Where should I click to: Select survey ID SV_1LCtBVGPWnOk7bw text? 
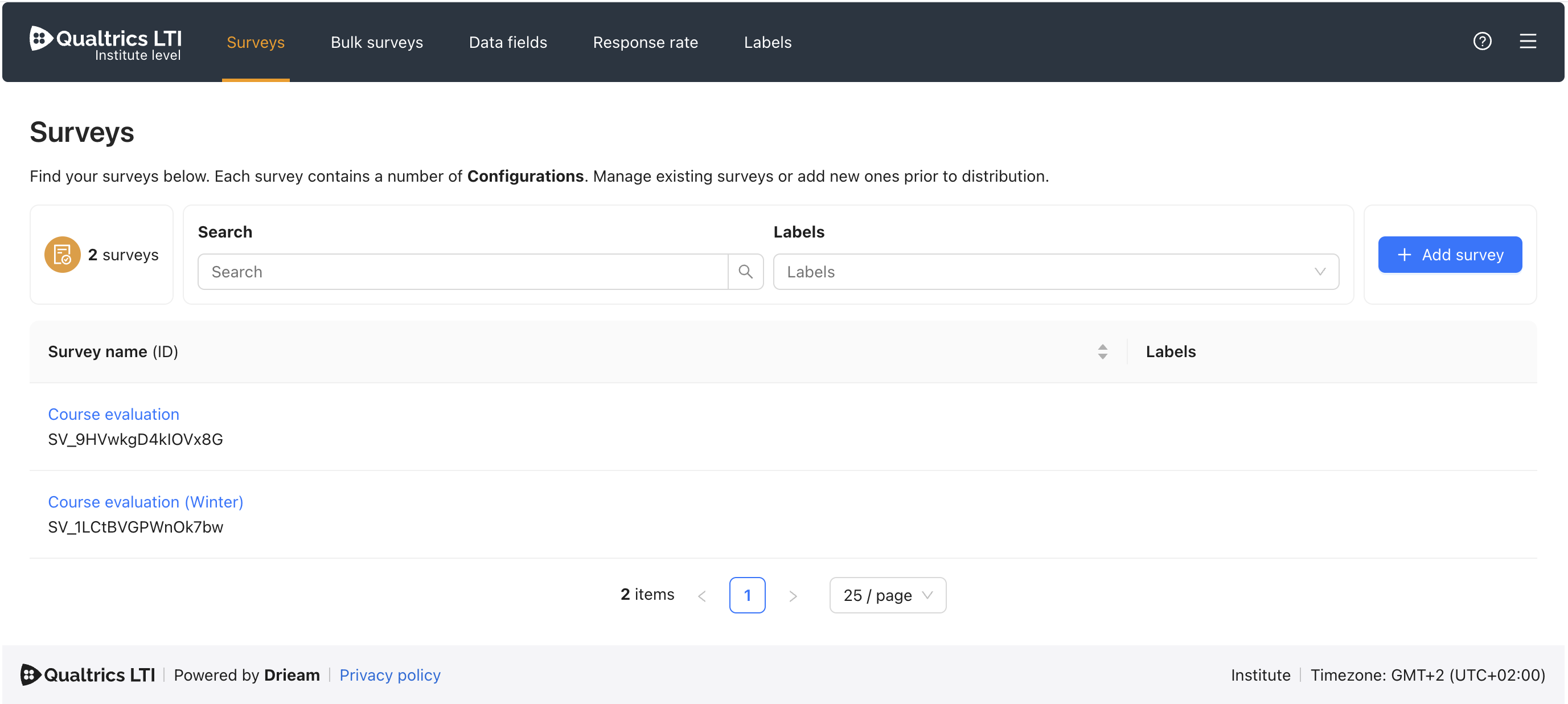click(136, 527)
